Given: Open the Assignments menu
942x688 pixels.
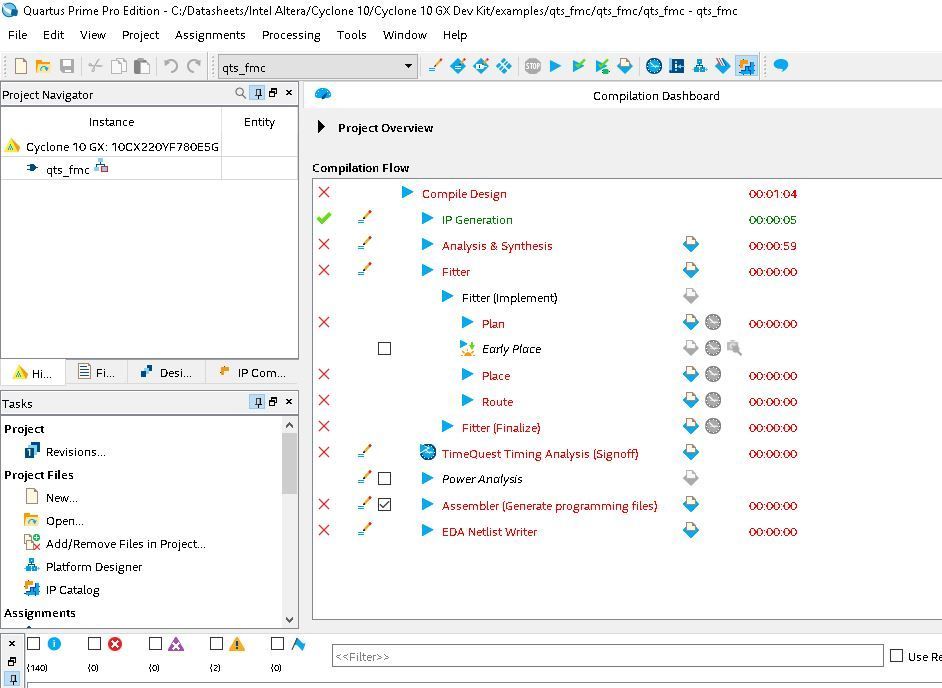Looking at the screenshot, I should pyautogui.click(x=210, y=34).
